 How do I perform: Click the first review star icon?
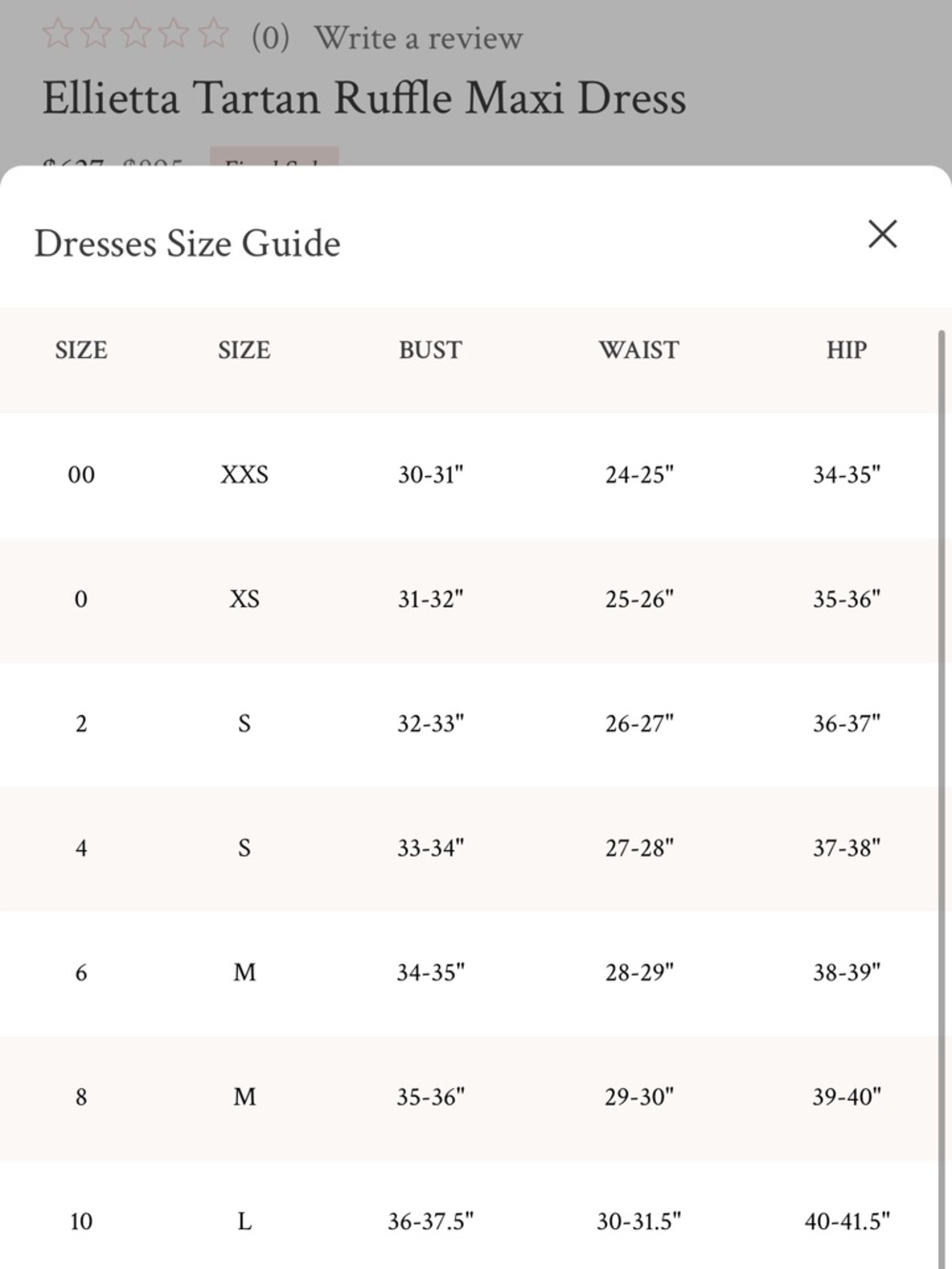click(x=58, y=34)
